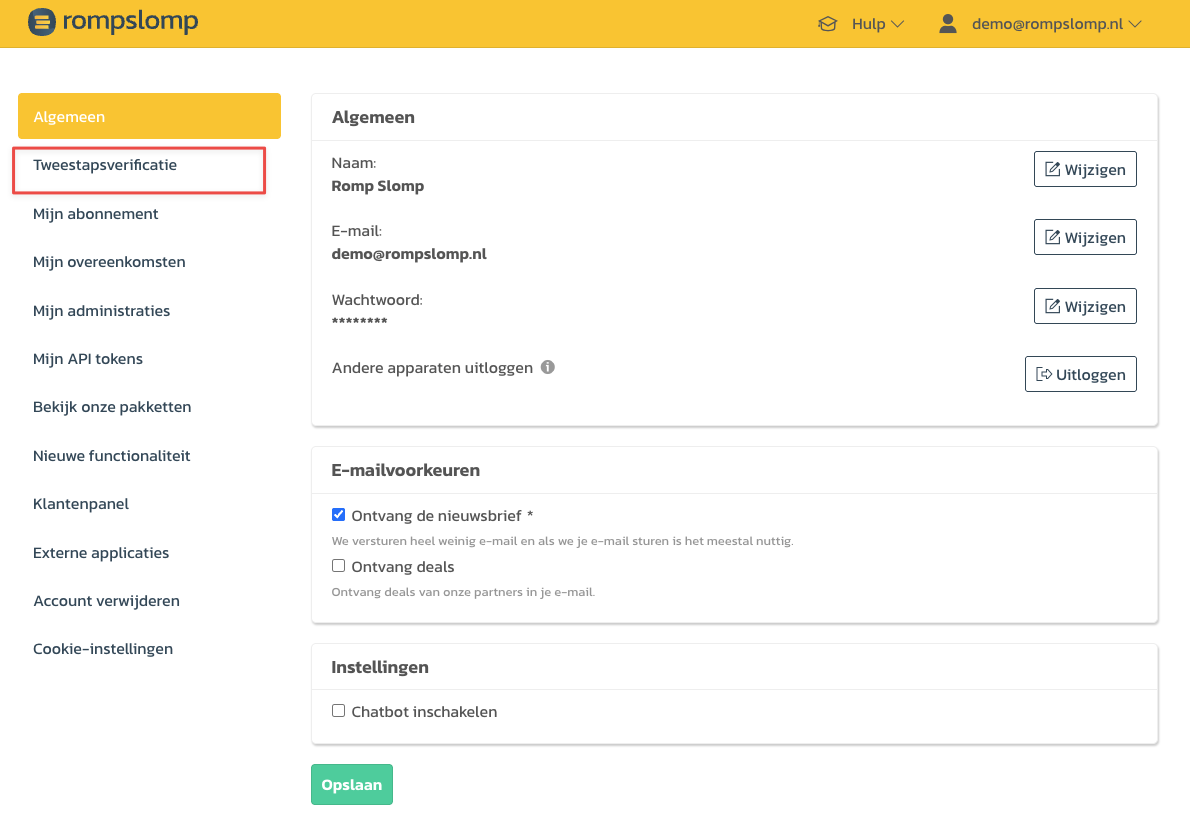The image size is (1190, 832).
Task: Click the sign-out arrow icon on Uitloggen
Action: click(1044, 374)
